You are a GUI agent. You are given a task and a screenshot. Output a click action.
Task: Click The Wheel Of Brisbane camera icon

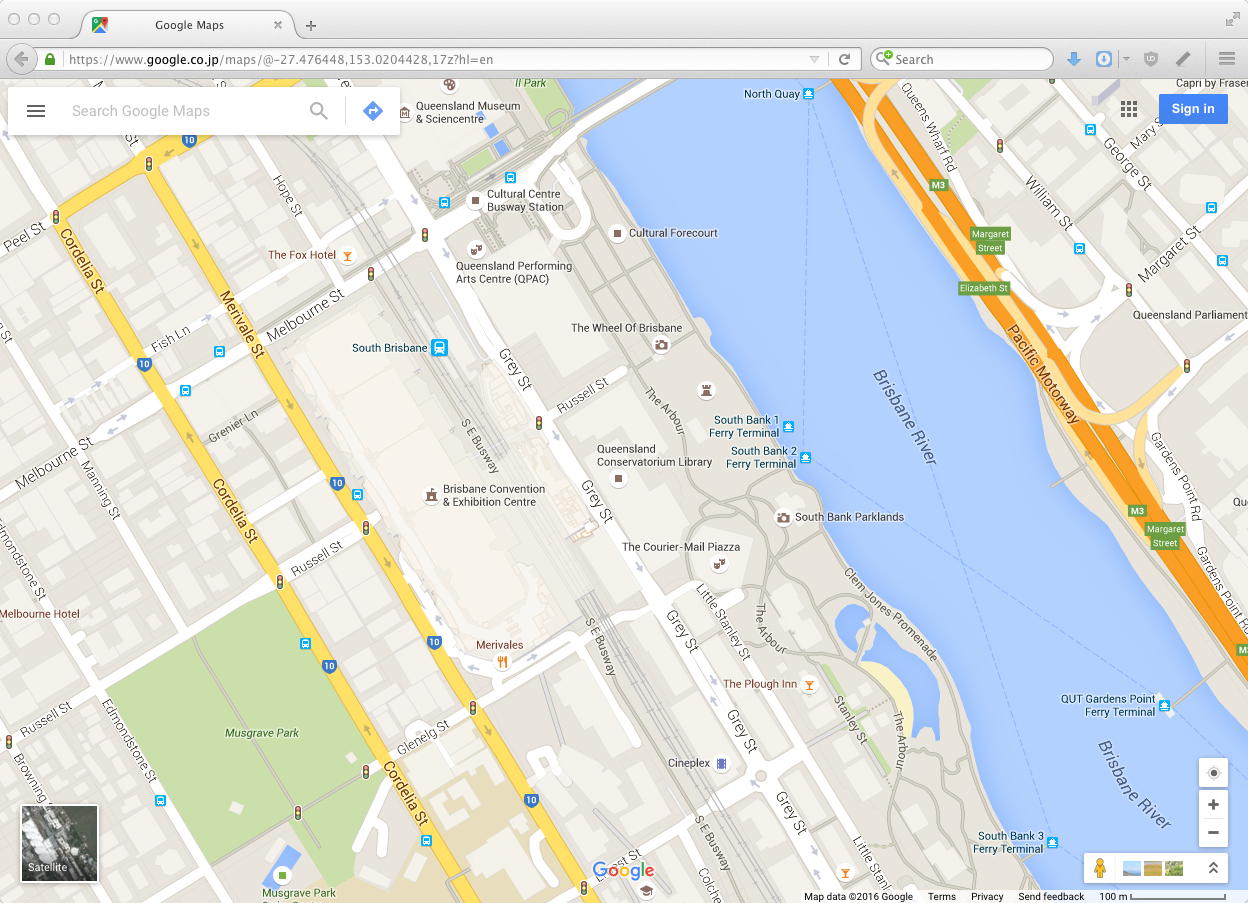661,345
